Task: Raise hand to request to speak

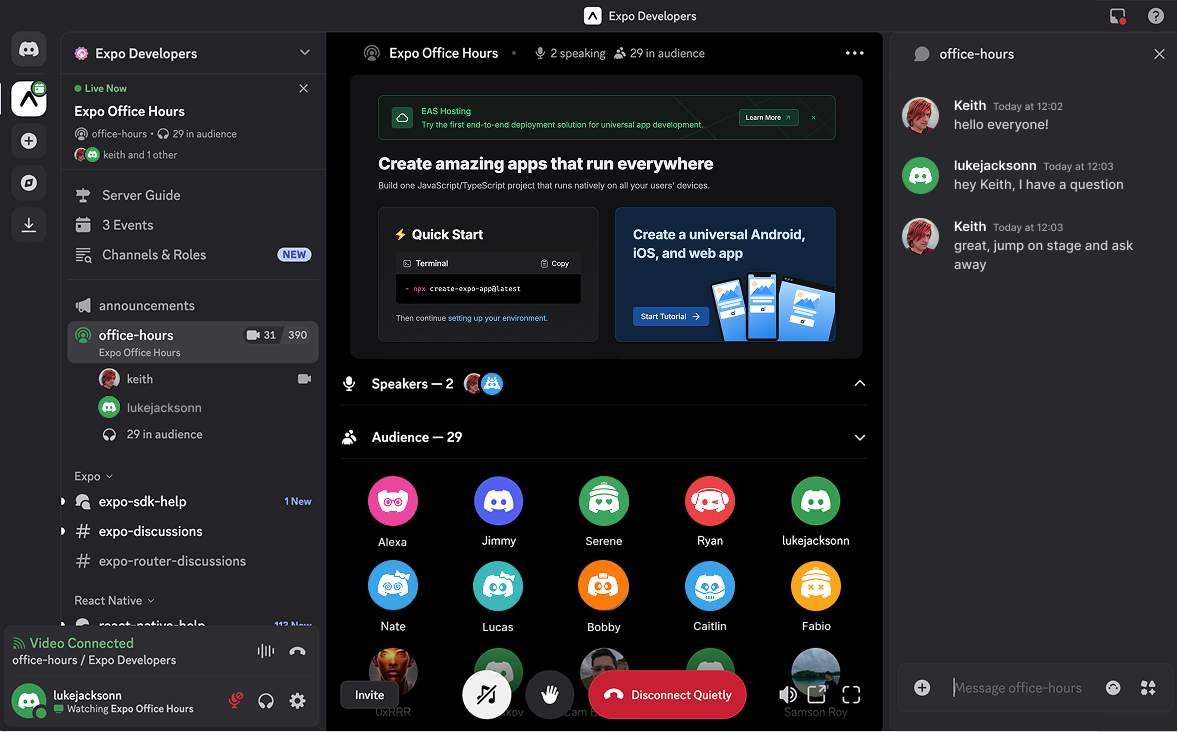Action: pos(550,694)
